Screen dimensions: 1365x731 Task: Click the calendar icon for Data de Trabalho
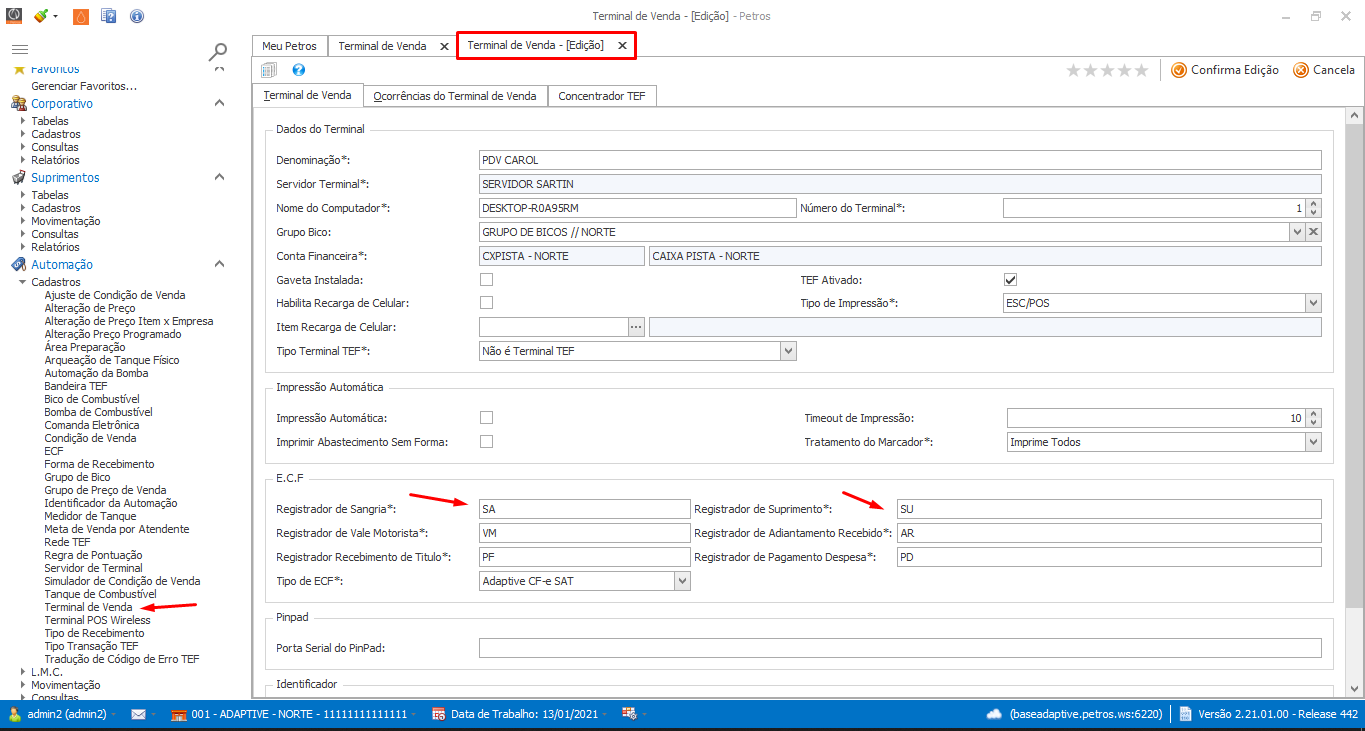[x=438, y=714]
